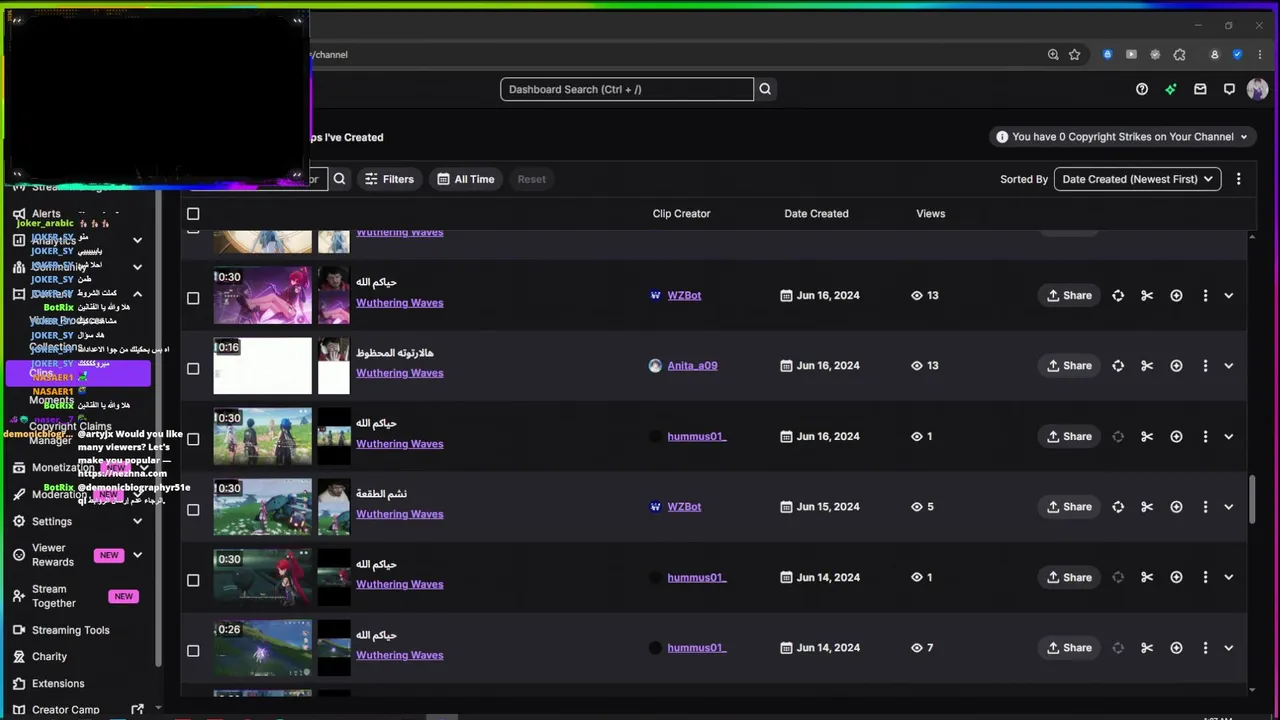
Task: Select checkbox for hummus01_ Jun 16 clip
Action: (x=193, y=439)
